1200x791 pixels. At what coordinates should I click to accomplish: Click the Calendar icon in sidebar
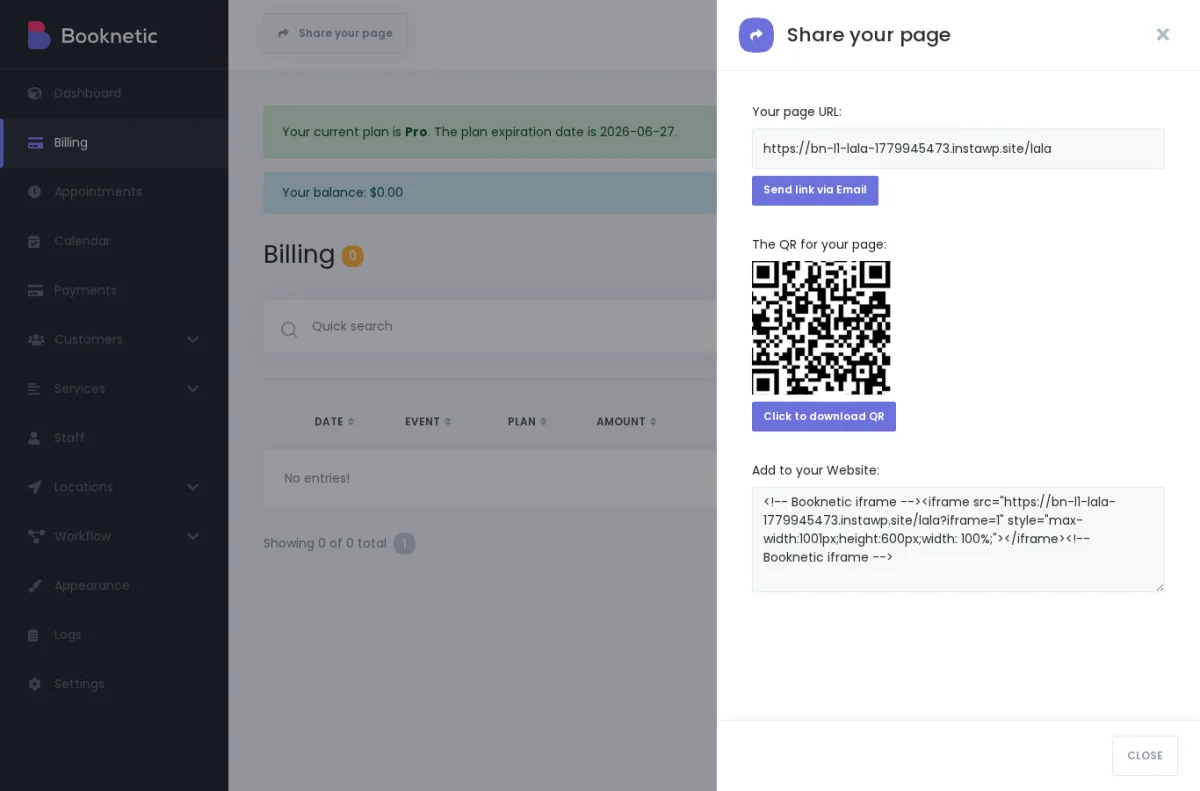click(x=35, y=241)
